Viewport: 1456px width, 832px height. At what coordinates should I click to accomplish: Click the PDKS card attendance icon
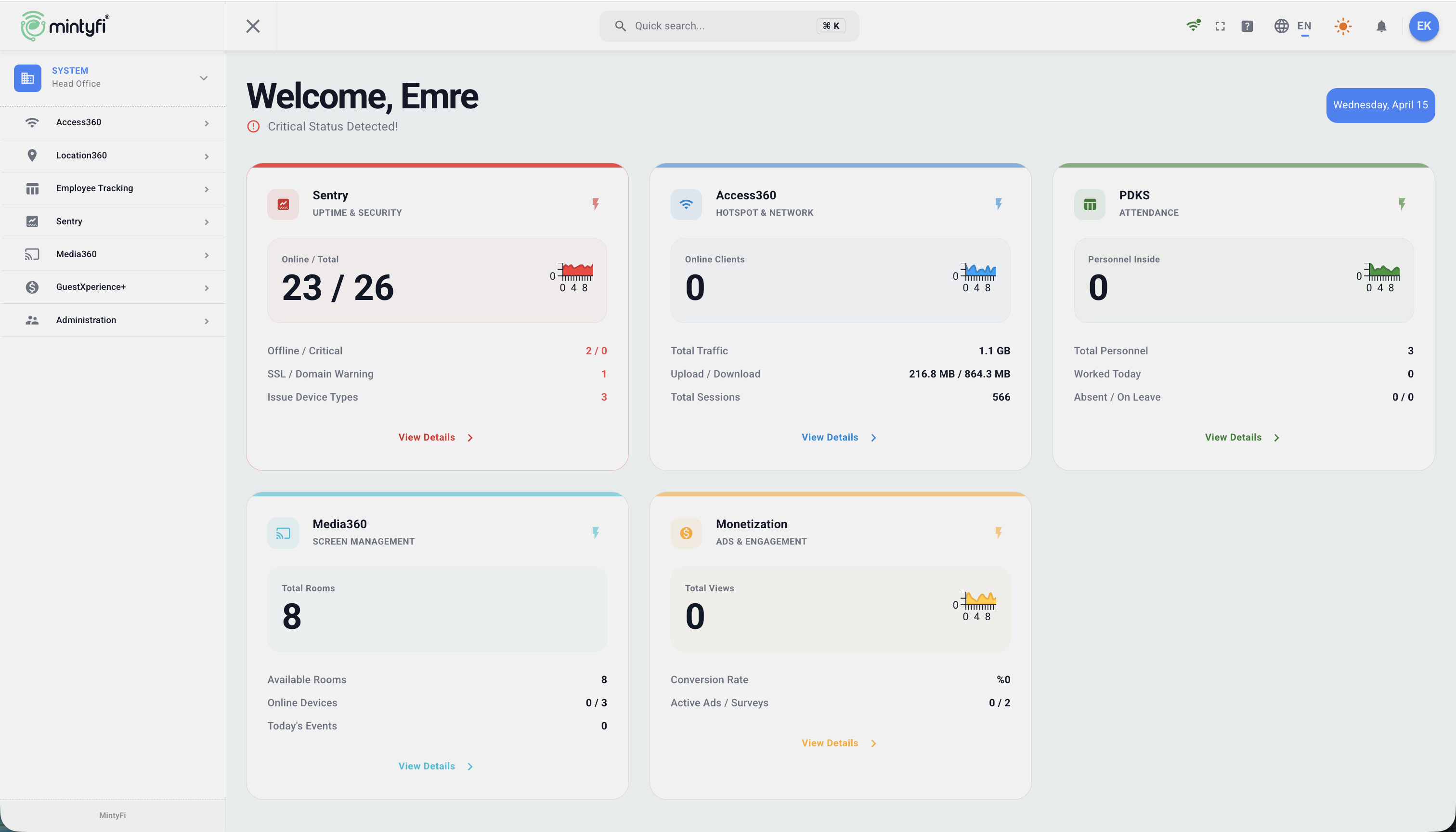coord(1090,204)
